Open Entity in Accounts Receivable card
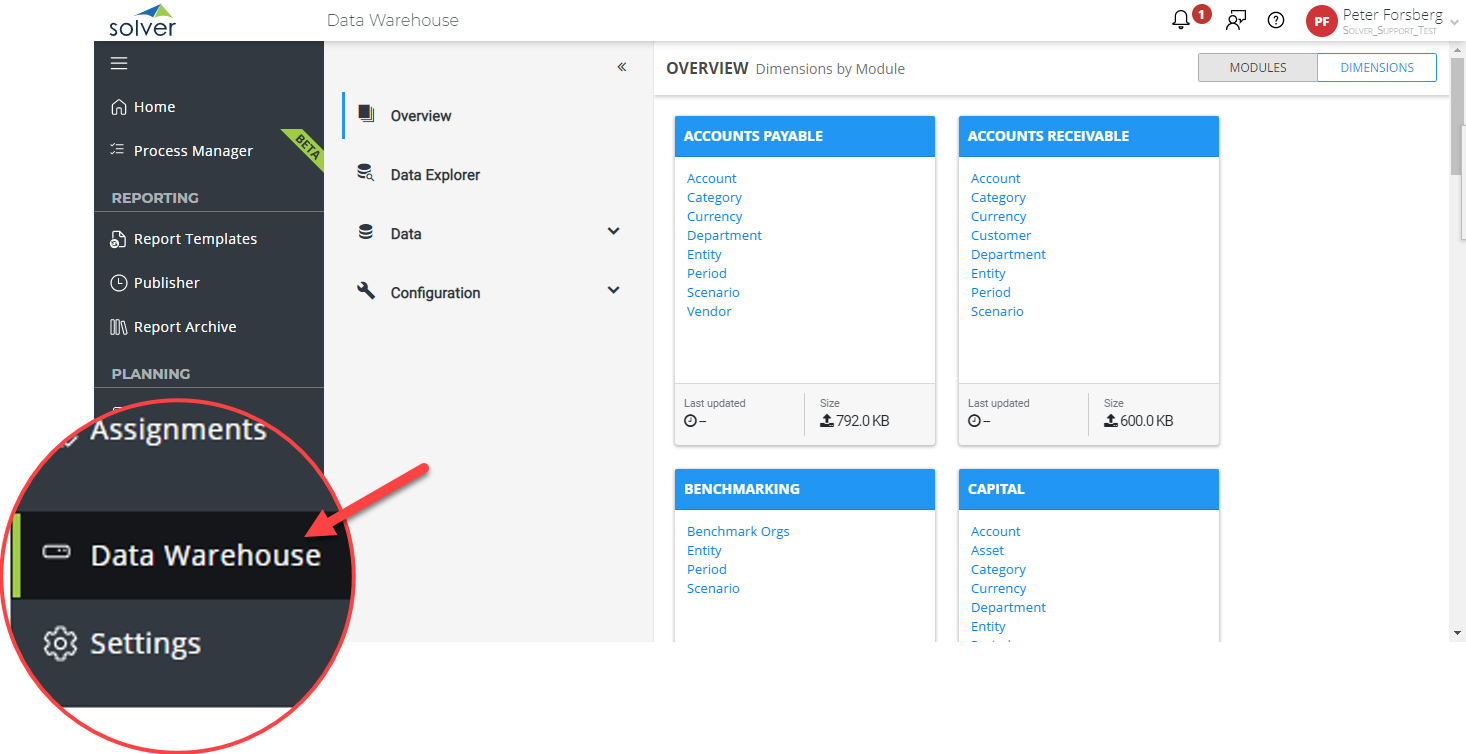The height and width of the screenshot is (754, 1466). tap(988, 274)
